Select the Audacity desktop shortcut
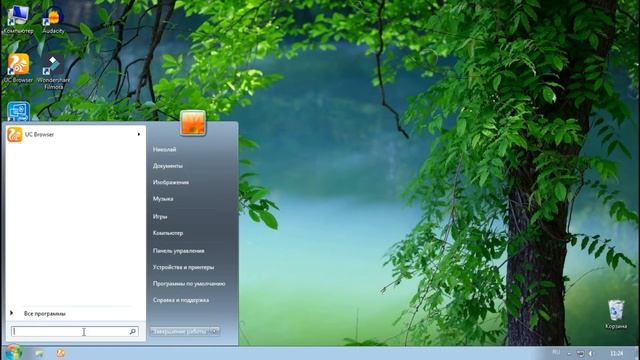 (x=53, y=20)
